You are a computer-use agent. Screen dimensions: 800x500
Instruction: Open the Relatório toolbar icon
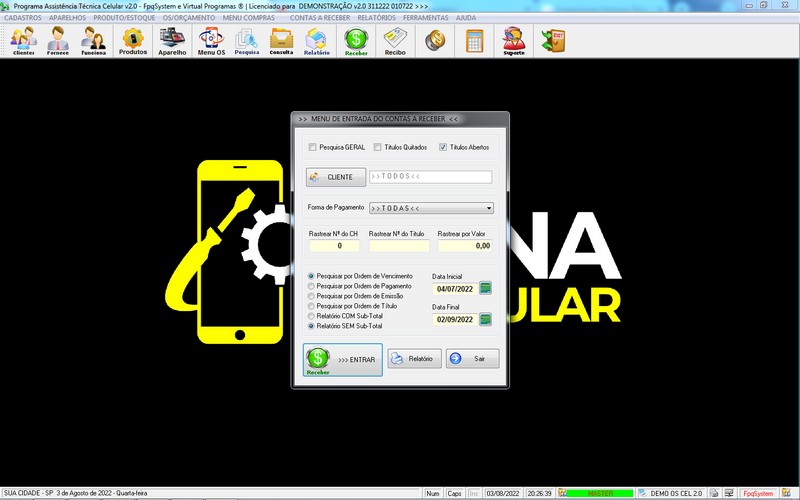point(316,41)
